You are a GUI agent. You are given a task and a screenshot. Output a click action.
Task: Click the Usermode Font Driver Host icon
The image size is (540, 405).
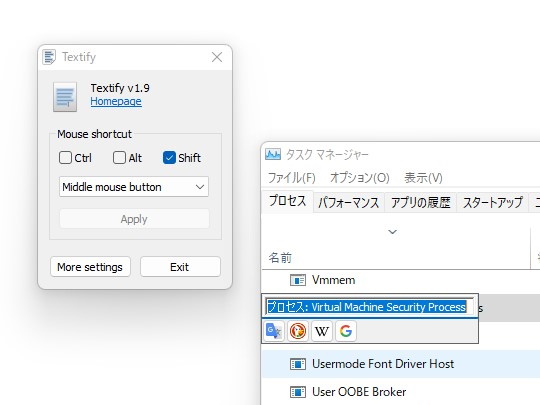(298, 364)
